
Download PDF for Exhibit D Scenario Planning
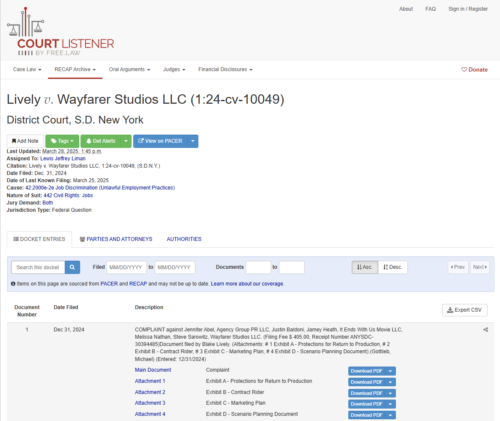coord(366,415)
